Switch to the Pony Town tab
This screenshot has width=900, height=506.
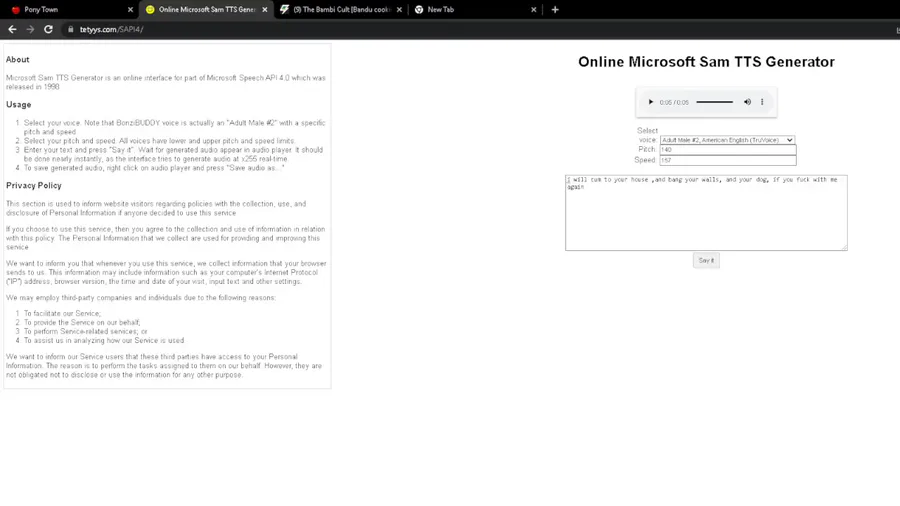69,10
